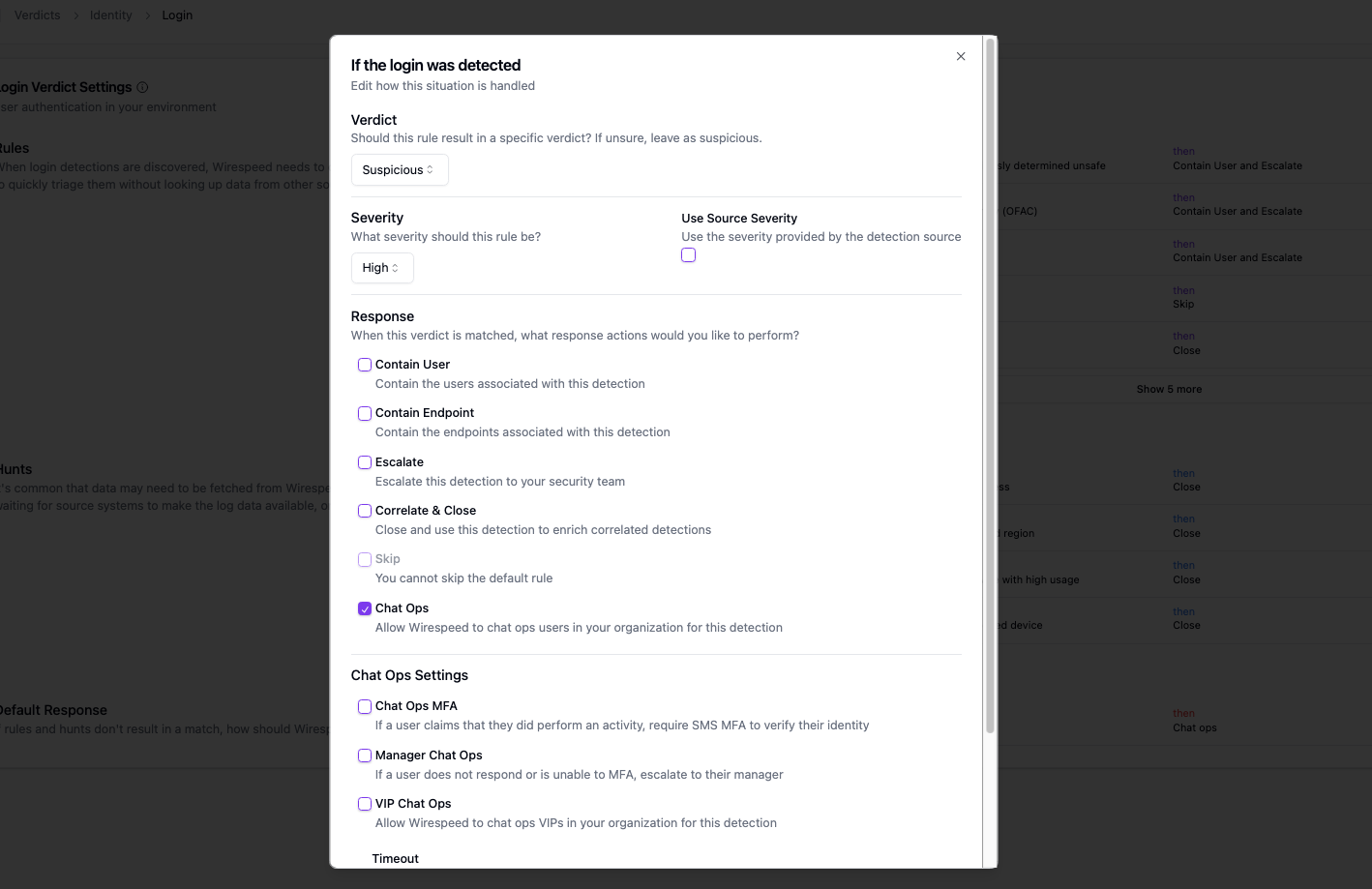Viewport: 1372px width, 889px height.
Task: Uncheck the Chat Ops checkbox
Action: [365, 608]
